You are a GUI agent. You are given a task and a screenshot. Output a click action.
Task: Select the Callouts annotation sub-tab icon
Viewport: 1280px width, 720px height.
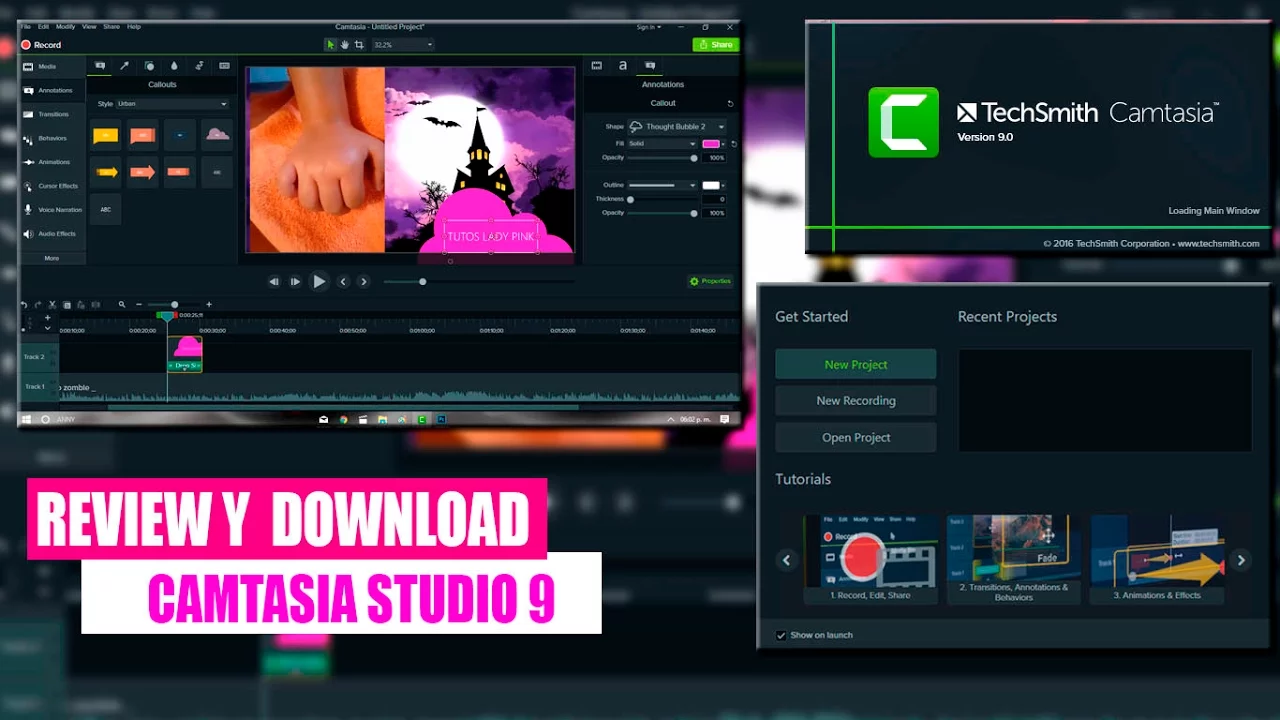[100, 66]
